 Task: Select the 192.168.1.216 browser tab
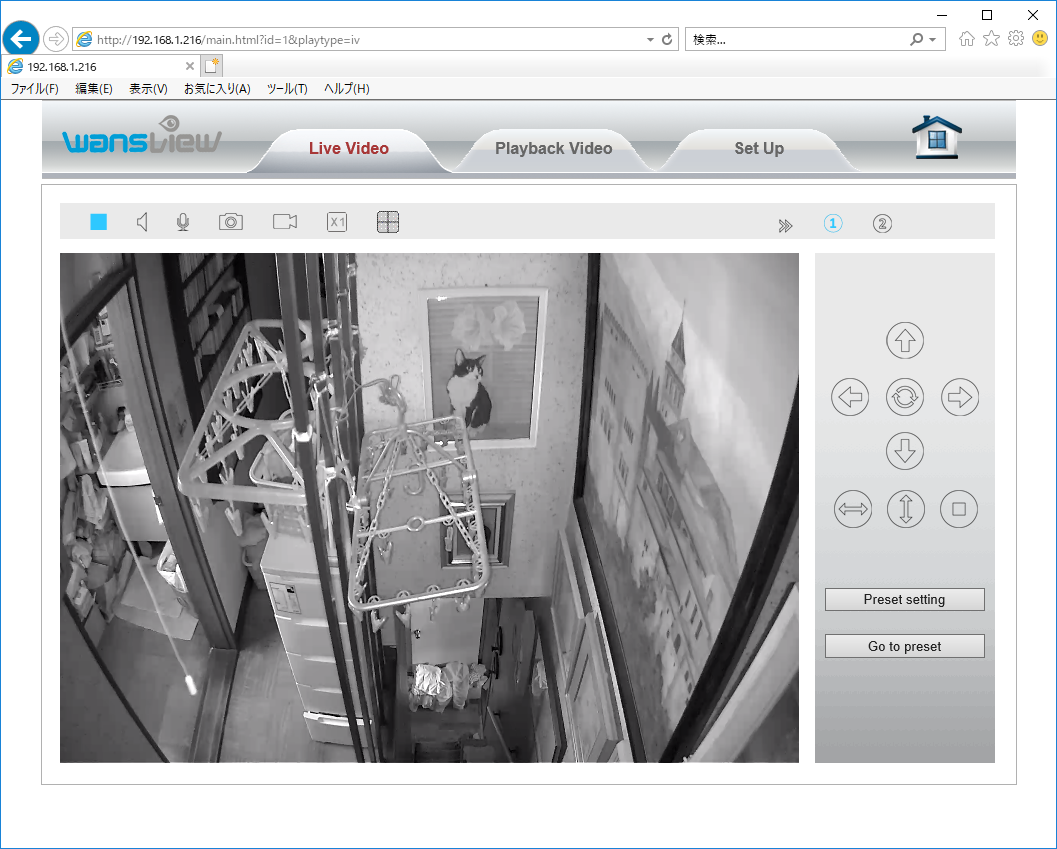click(101, 66)
